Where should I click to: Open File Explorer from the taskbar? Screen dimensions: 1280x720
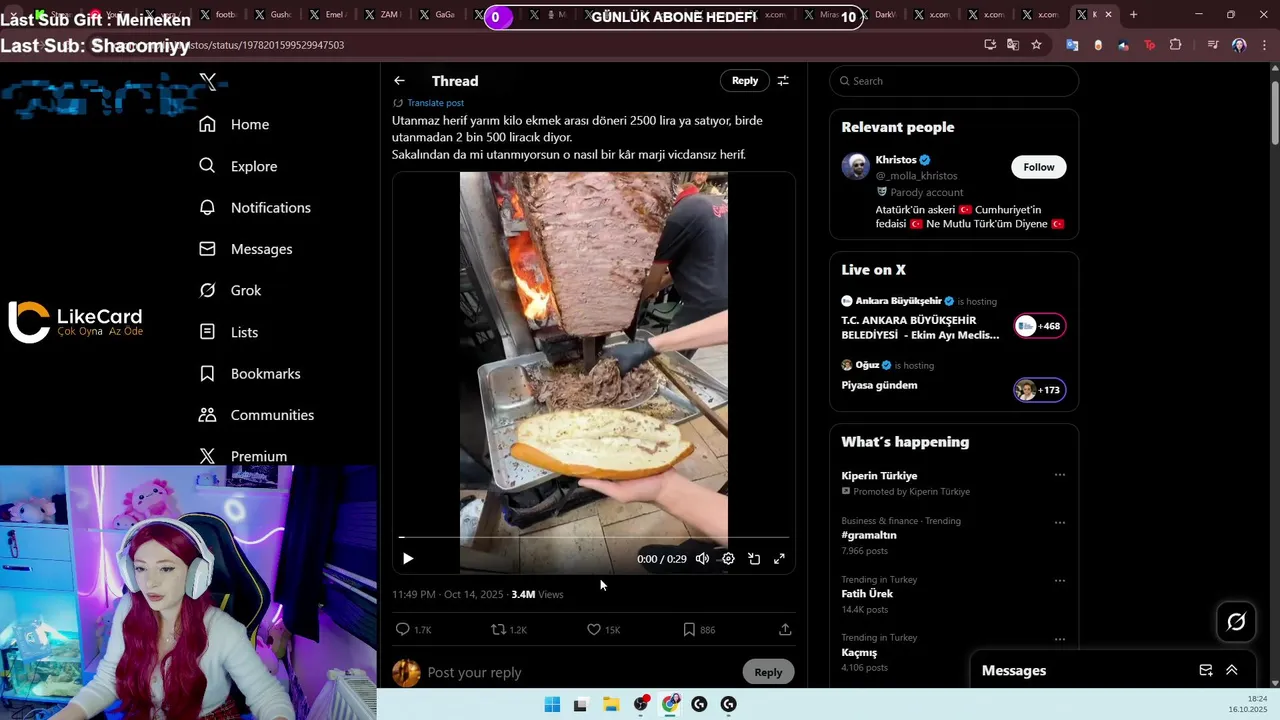pos(611,705)
